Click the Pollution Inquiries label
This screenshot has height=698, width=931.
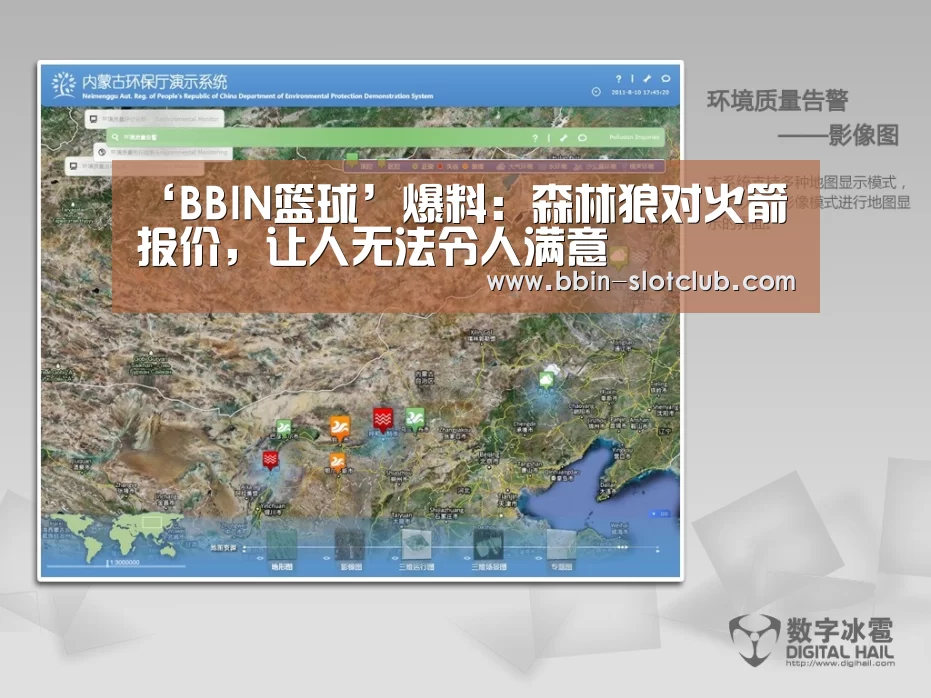(634, 137)
